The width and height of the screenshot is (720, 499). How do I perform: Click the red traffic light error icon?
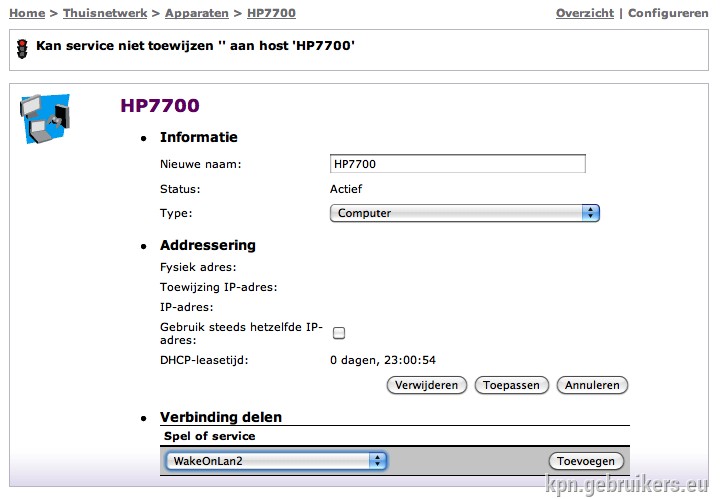22,49
